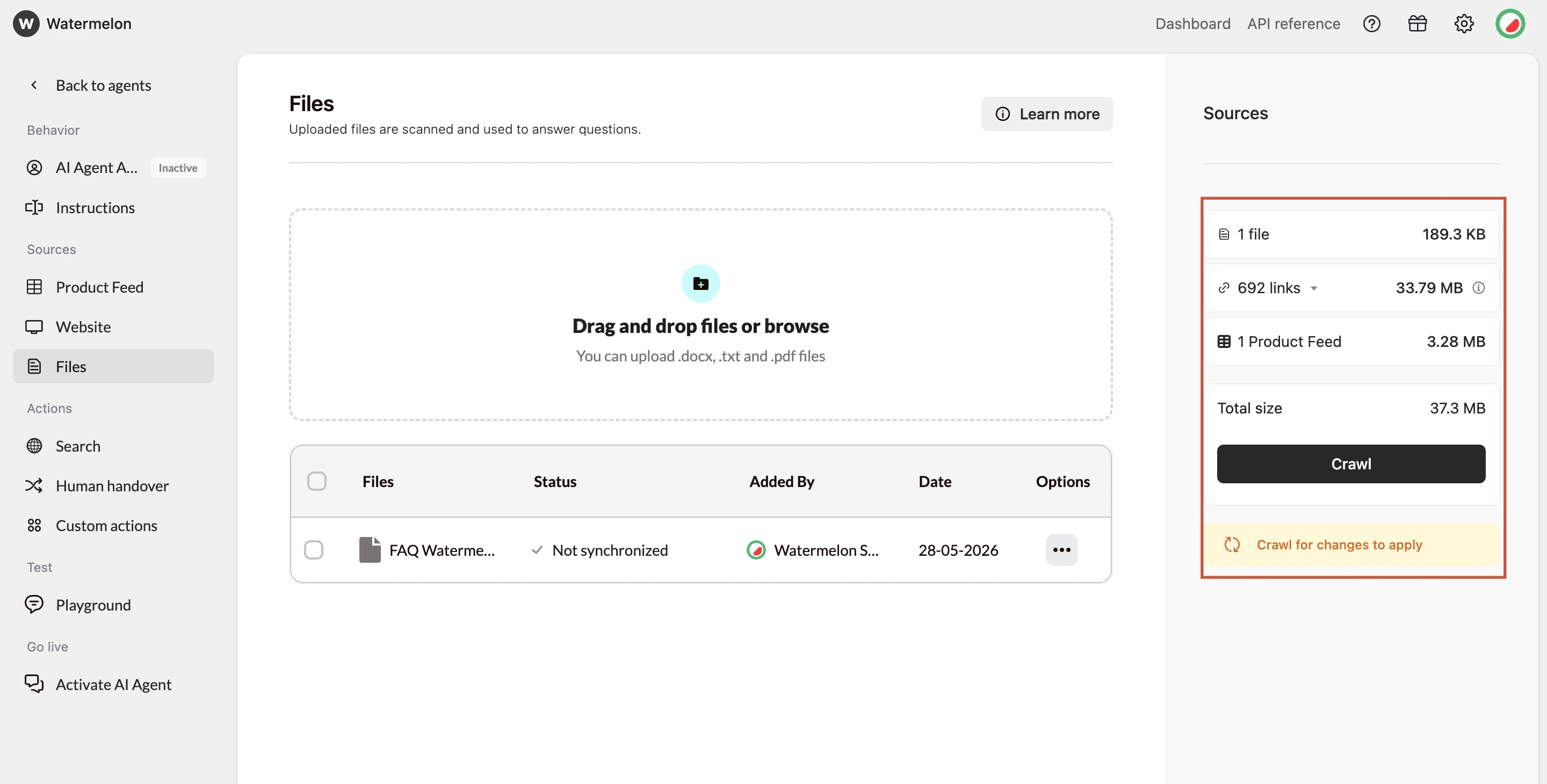Click the add-folder upload icon
The image size is (1547, 784).
(x=700, y=284)
